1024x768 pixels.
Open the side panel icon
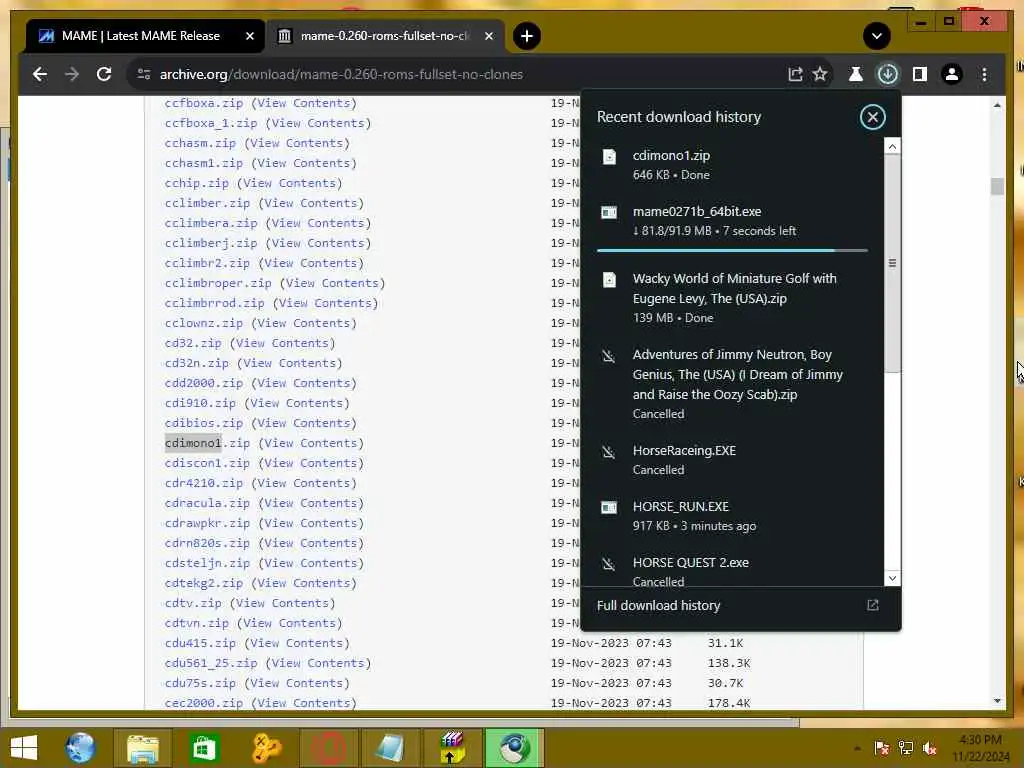click(920, 74)
